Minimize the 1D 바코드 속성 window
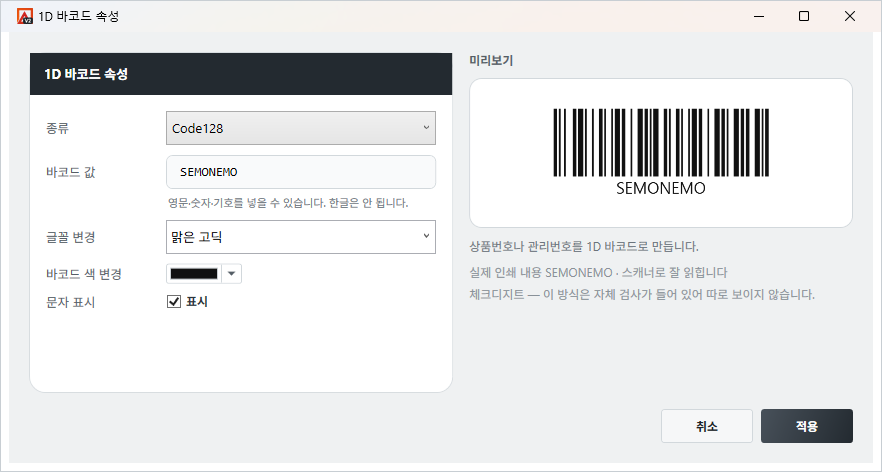882x472 pixels. [x=759, y=16]
